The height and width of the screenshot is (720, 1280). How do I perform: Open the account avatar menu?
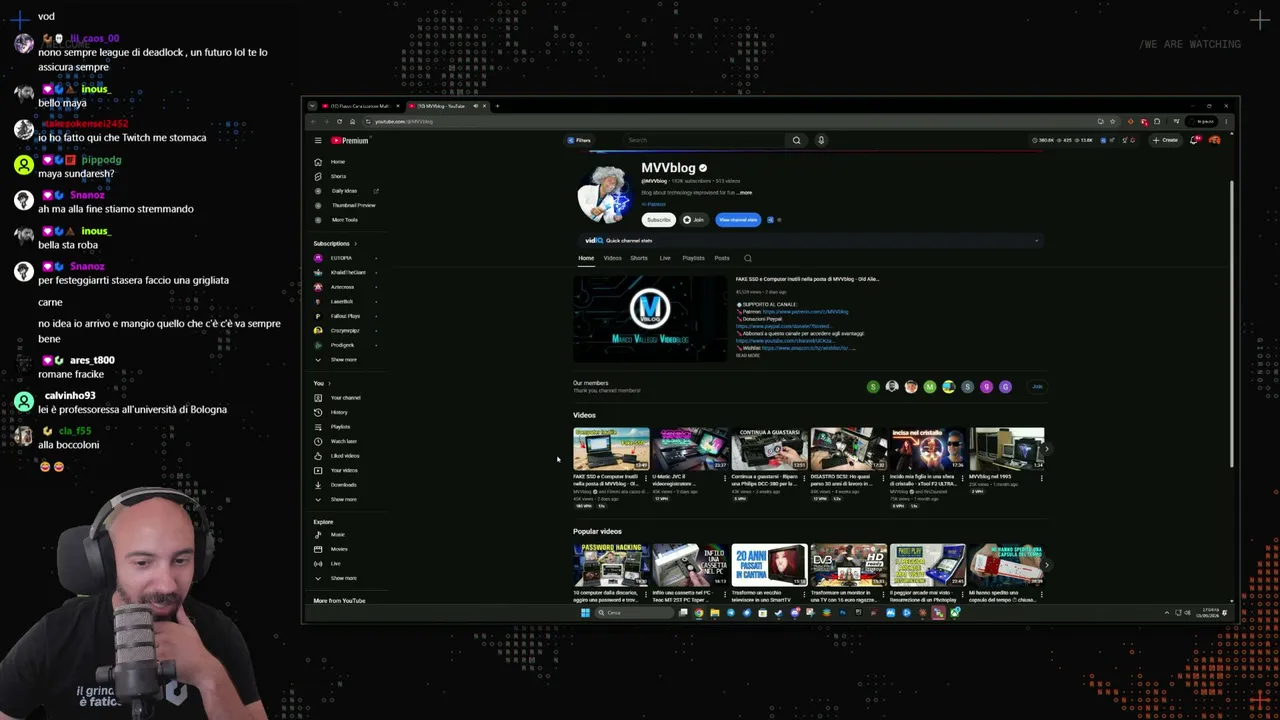1214,140
